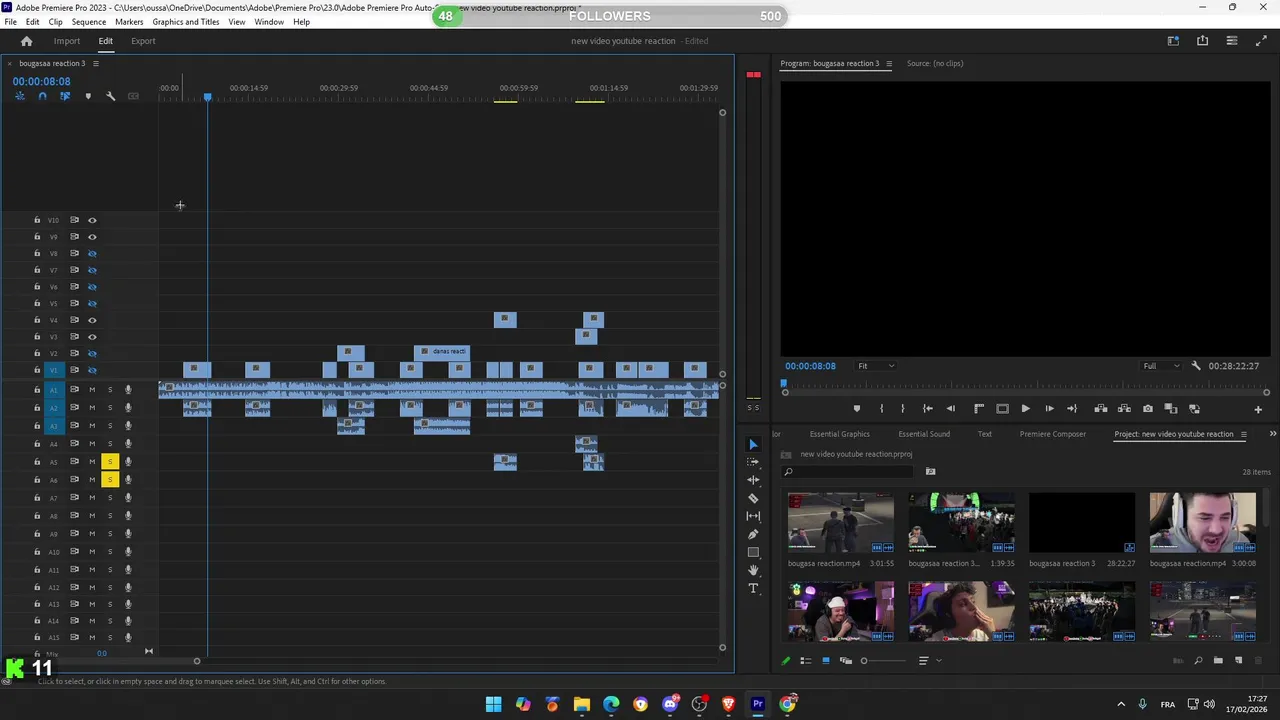Click Mark Out in Program monitor
Image resolution: width=1280 pixels, height=720 pixels.
pyautogui.click(x=903, y=409)
